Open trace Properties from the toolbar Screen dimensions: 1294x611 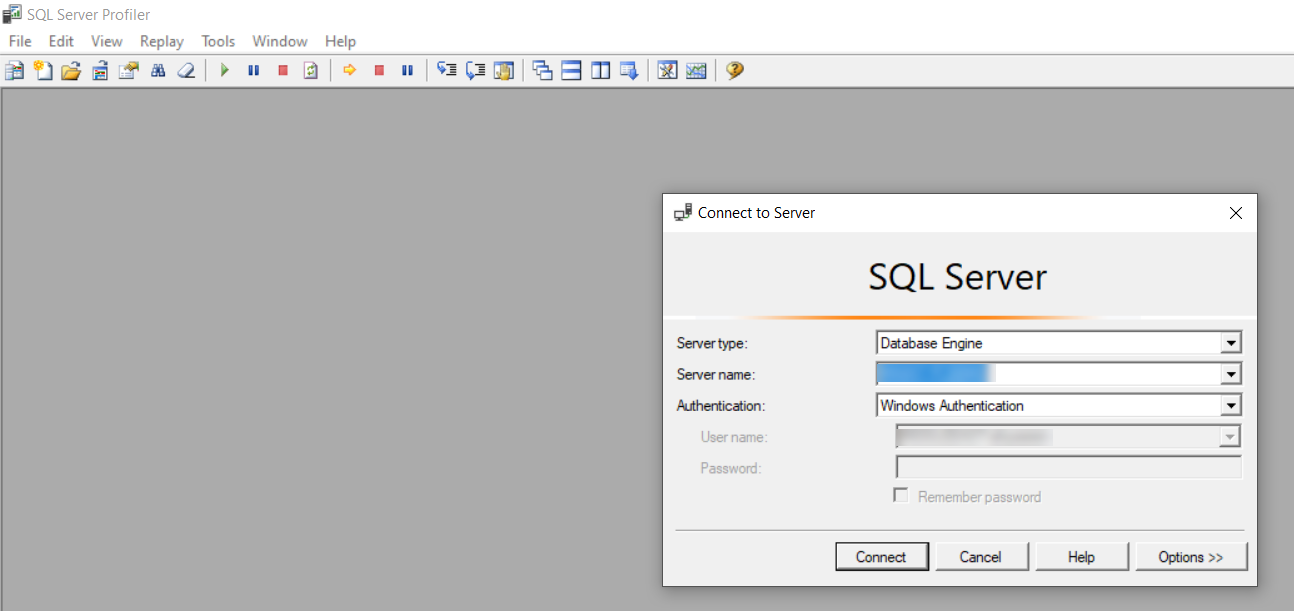click(128, 71)
